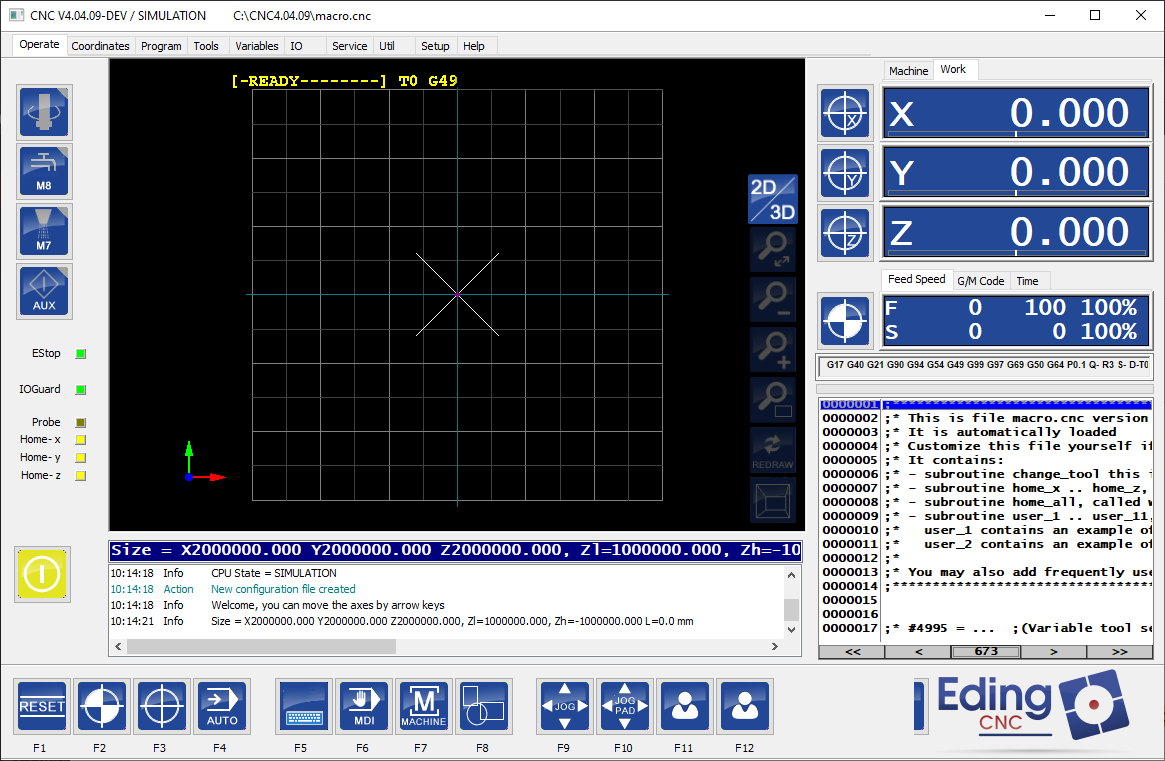
Task: Click the IOGuard status indicator
Action: [81, 389]
